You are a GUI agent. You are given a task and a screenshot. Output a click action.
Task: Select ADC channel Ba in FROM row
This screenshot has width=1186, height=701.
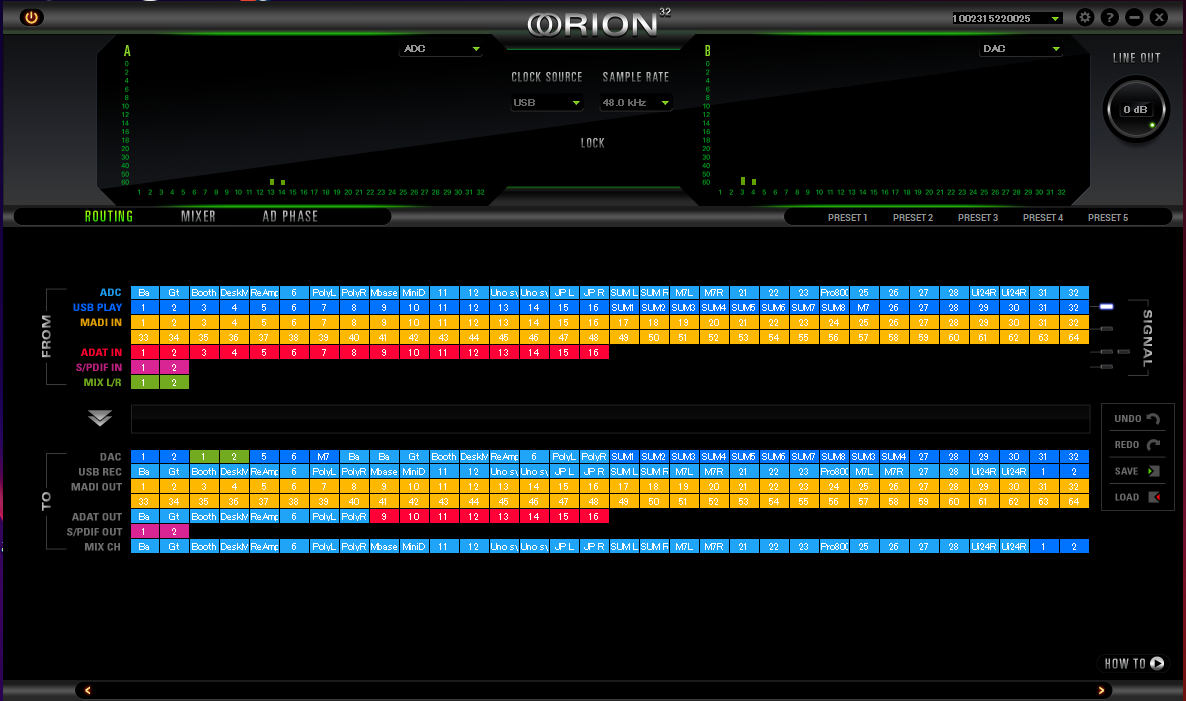tap(144, 293)
